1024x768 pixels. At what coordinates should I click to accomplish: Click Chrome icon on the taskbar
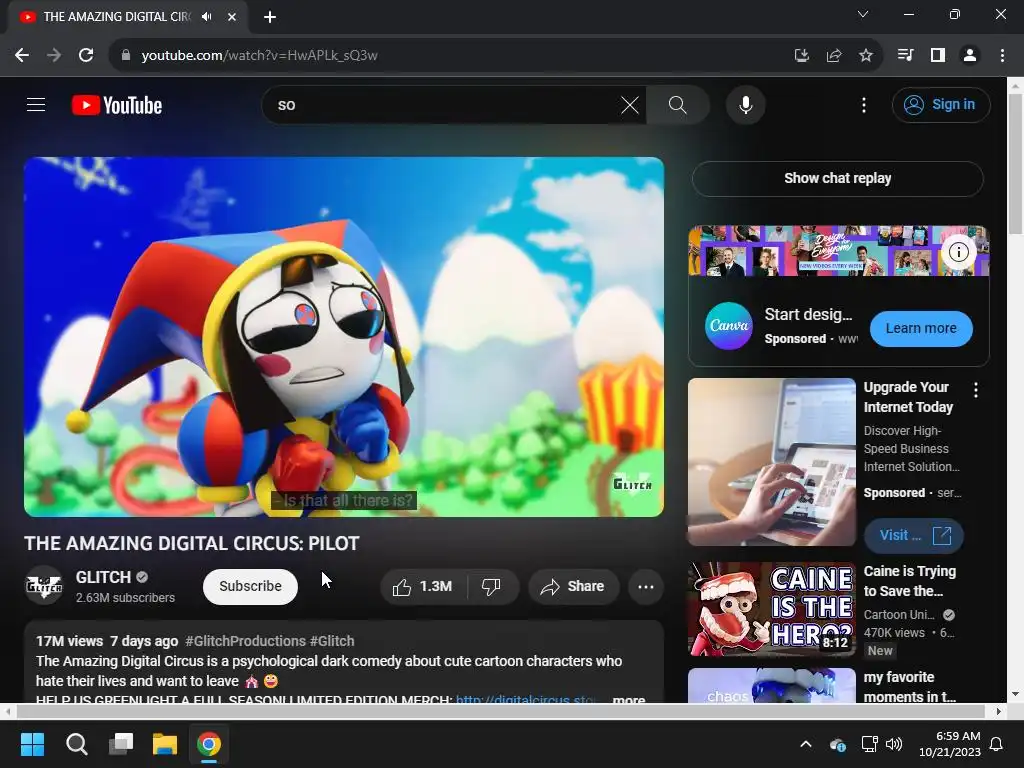pos(209,744)
